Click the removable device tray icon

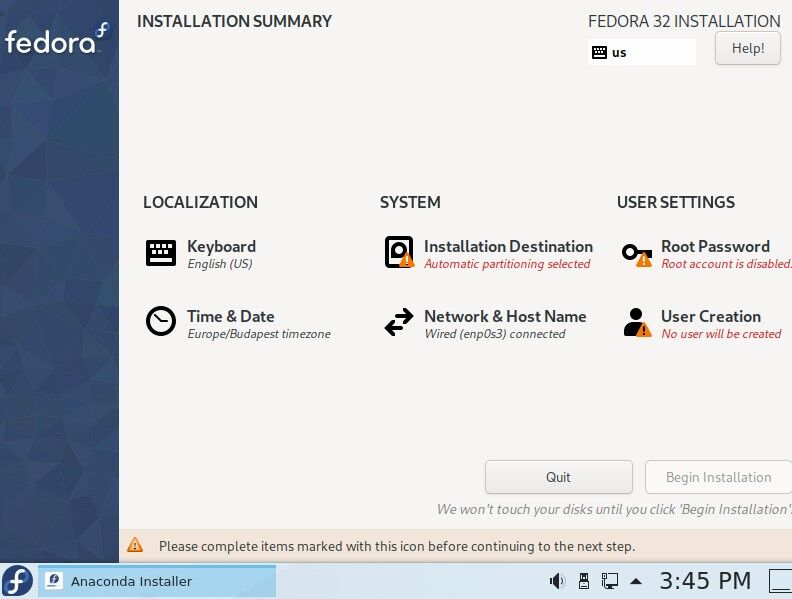(584, 581)
